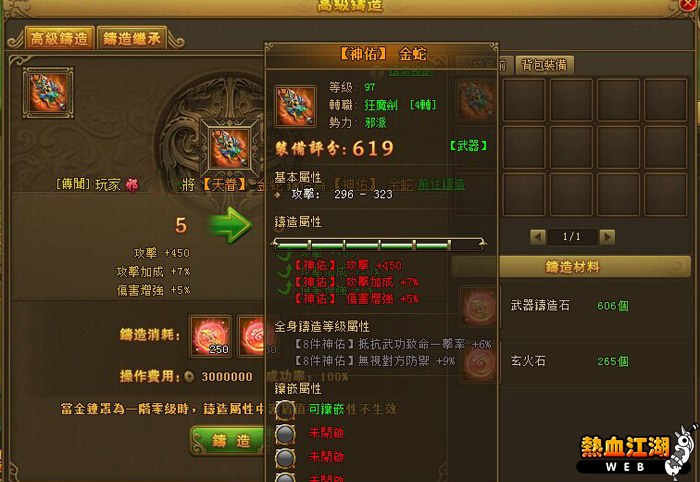The width and height of the screenshot is (700, 482).
Task: Click the forging attribute progress bar
Action: point(379,245)
